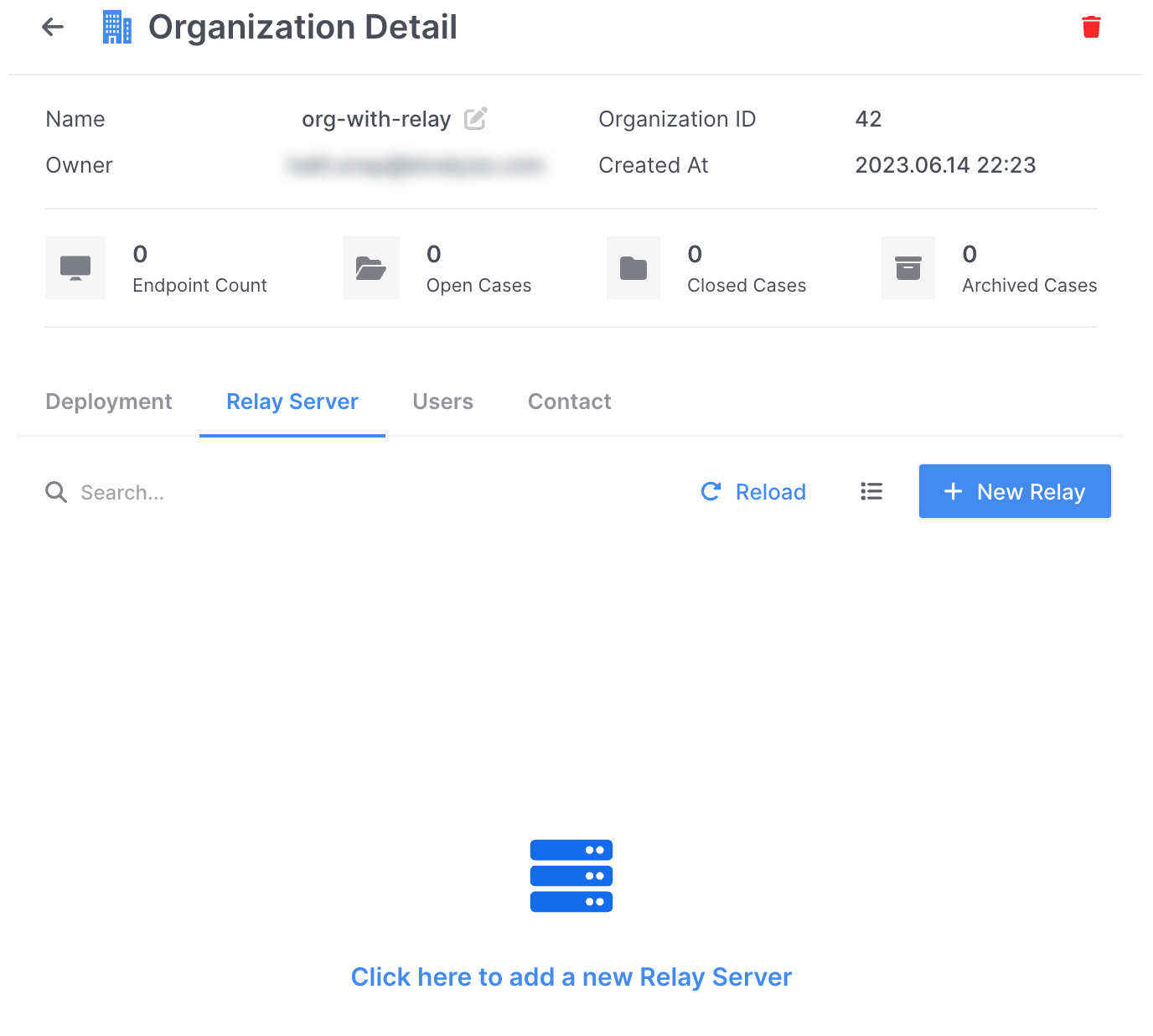The width and height of the screenshot is (1153, 1036).
Task: Go to the Contact tab
Action: pos(569,402)
